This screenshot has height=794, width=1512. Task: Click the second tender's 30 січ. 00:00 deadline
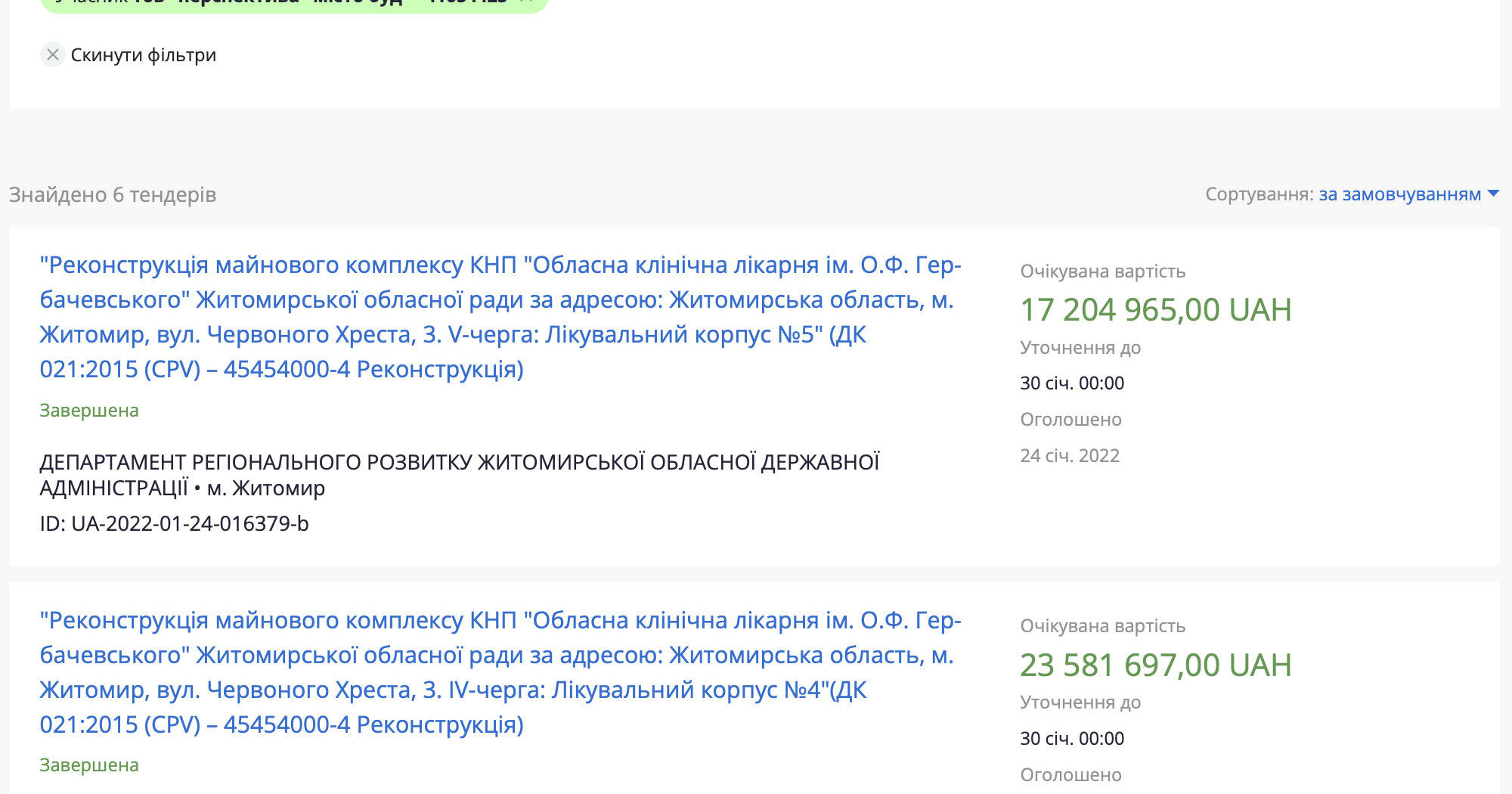(x=1072, y=738)
